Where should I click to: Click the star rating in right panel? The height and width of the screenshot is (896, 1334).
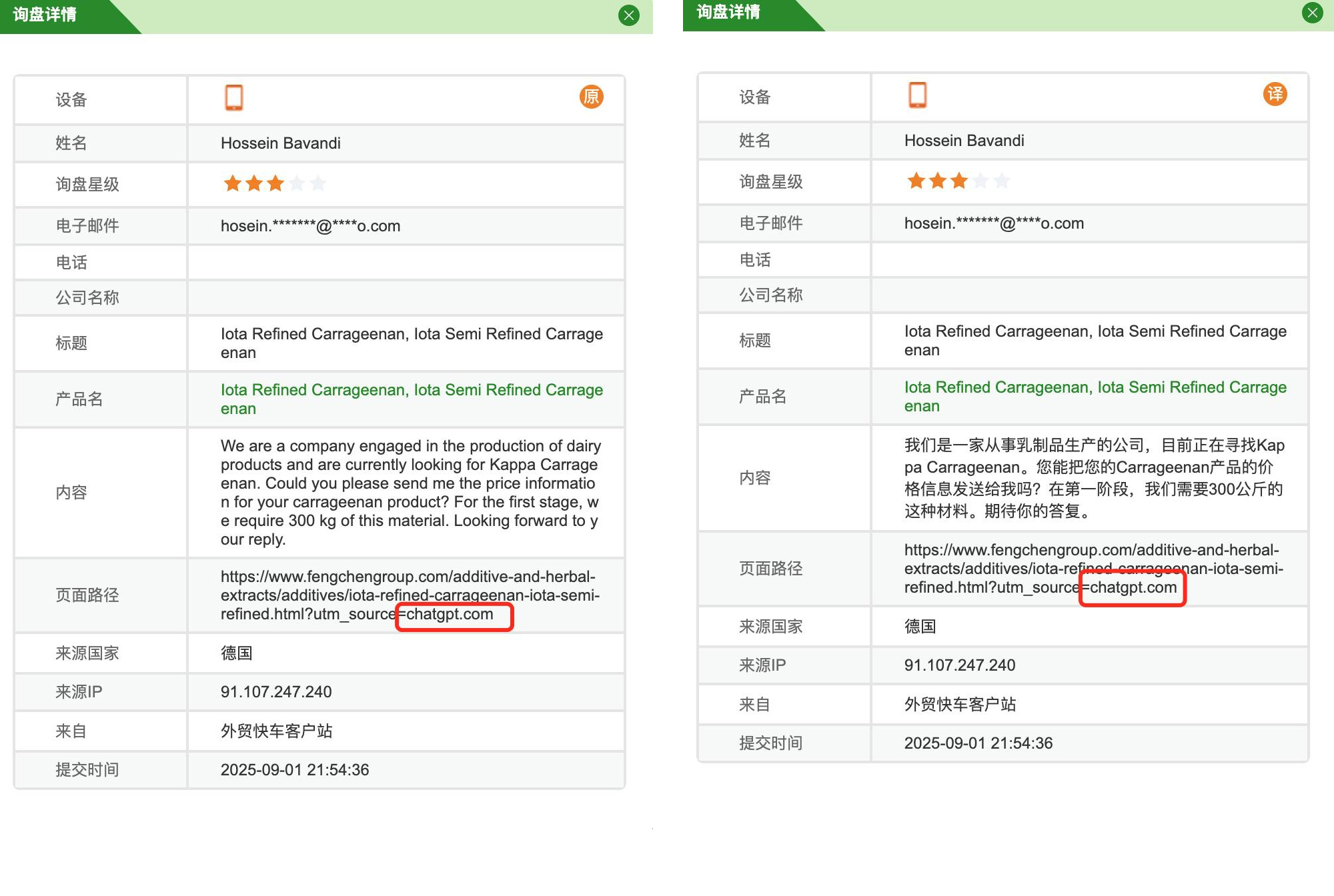tap(958, 181)
